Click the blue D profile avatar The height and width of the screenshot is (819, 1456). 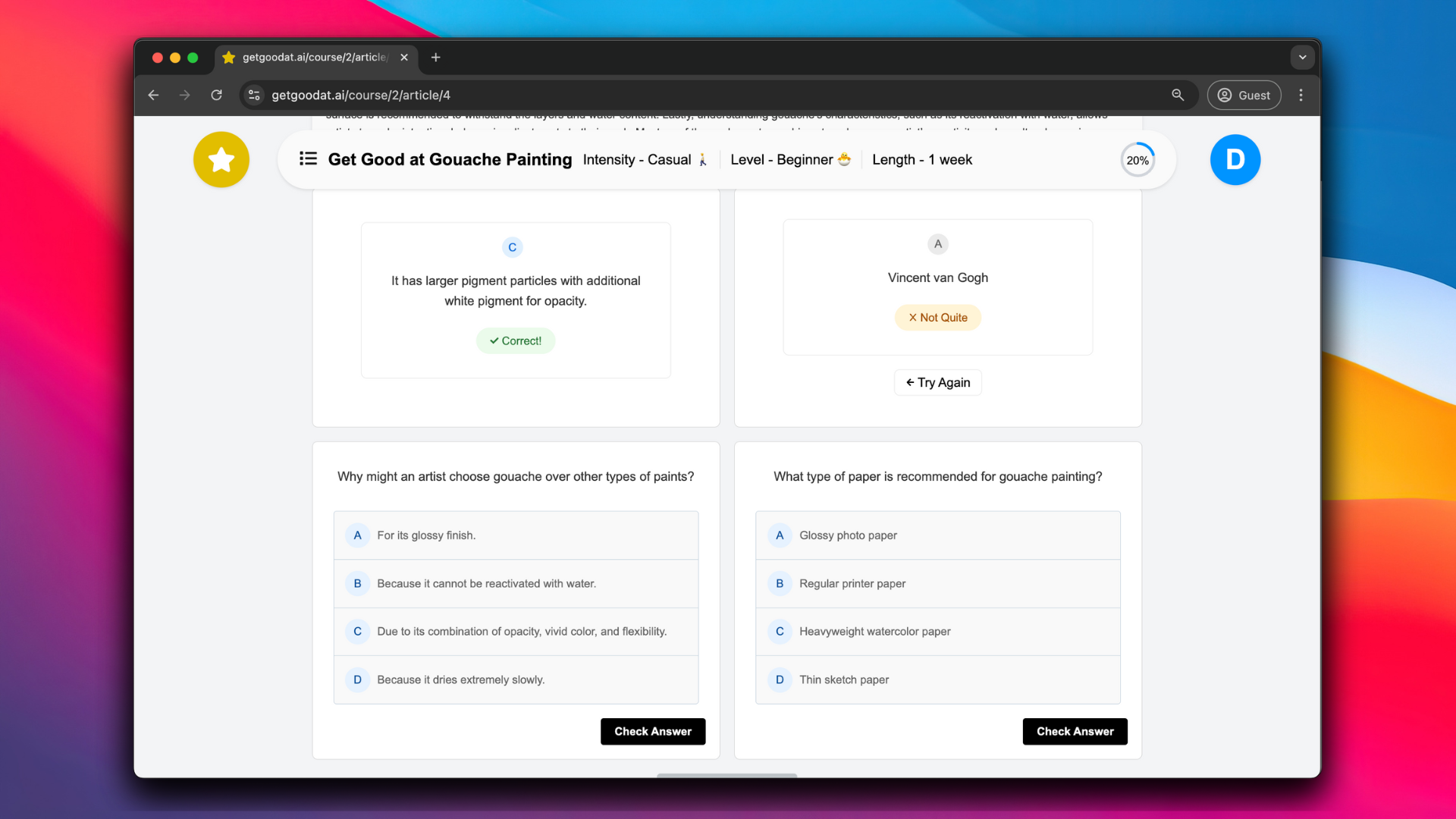1235,160
